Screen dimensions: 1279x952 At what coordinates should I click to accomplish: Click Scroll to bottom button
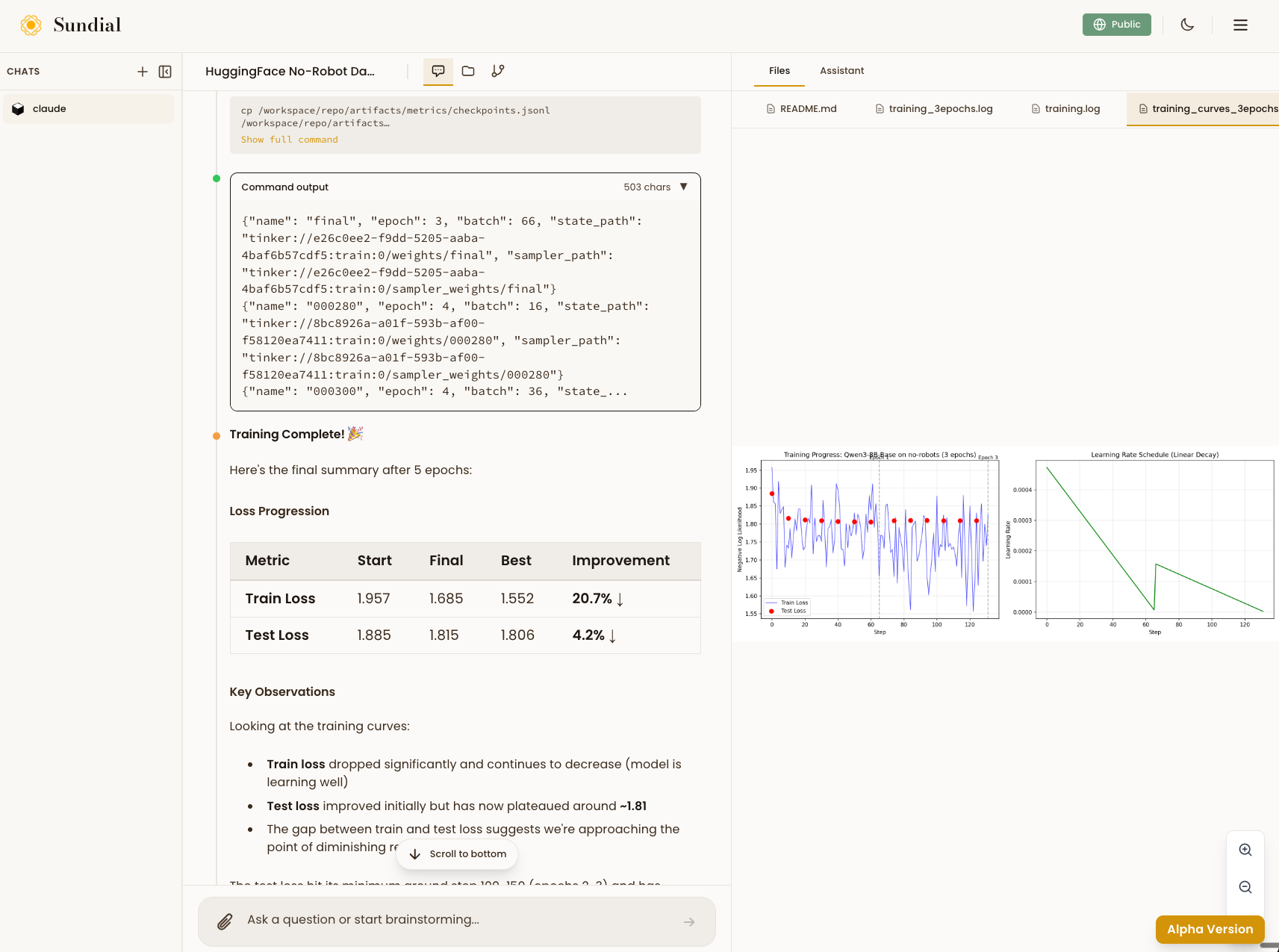(x=458, y=853)
